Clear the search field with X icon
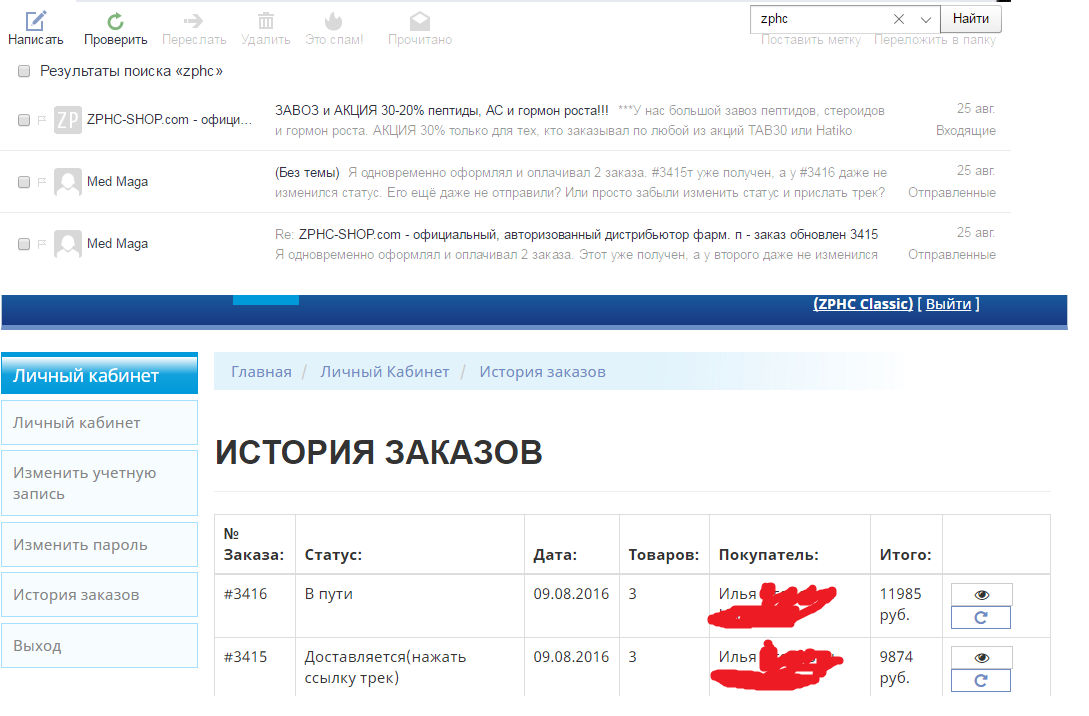The image size is (1089, 716). tap(898, 19)
